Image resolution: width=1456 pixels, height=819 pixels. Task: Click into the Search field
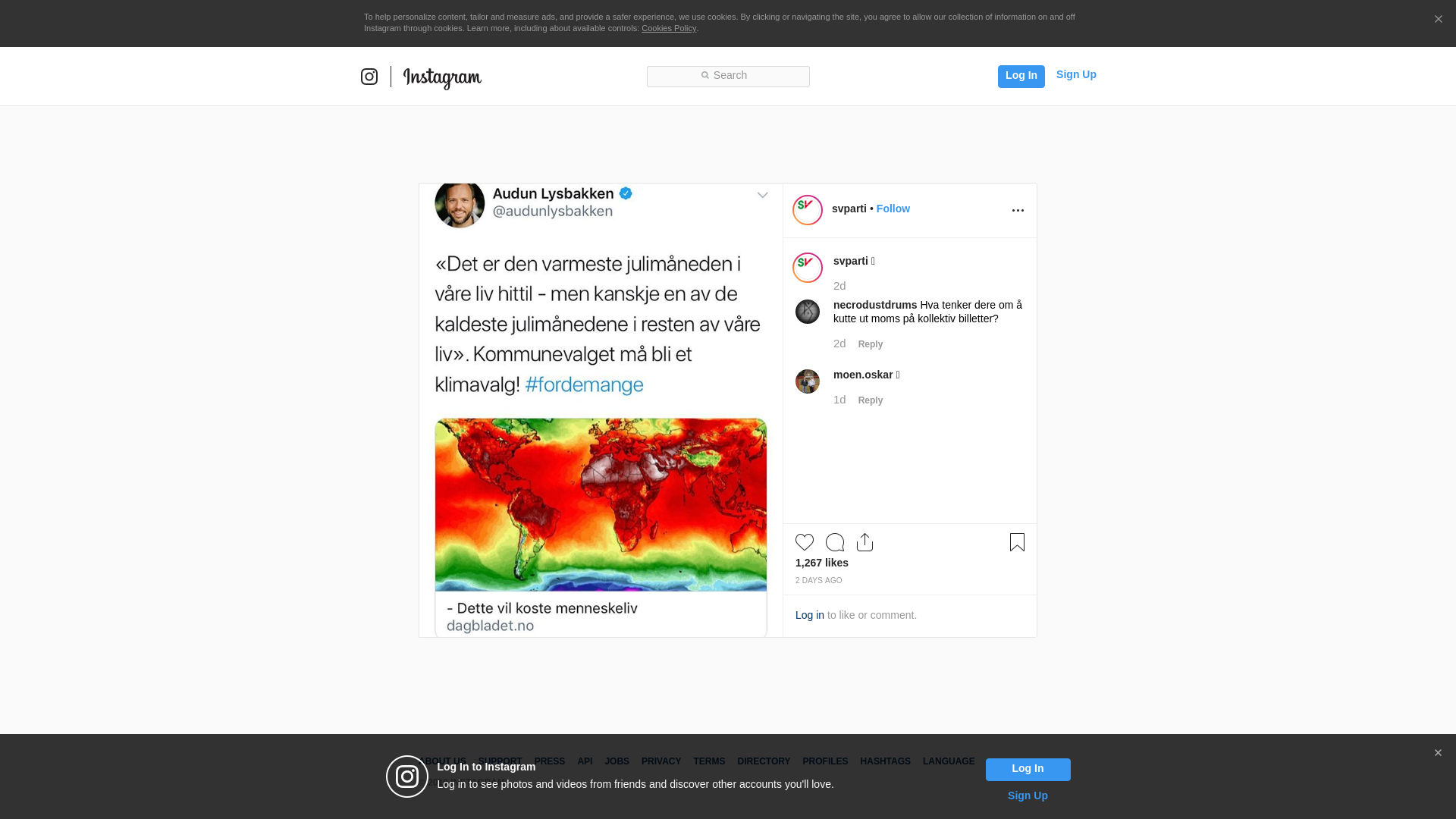pos(728,76)
